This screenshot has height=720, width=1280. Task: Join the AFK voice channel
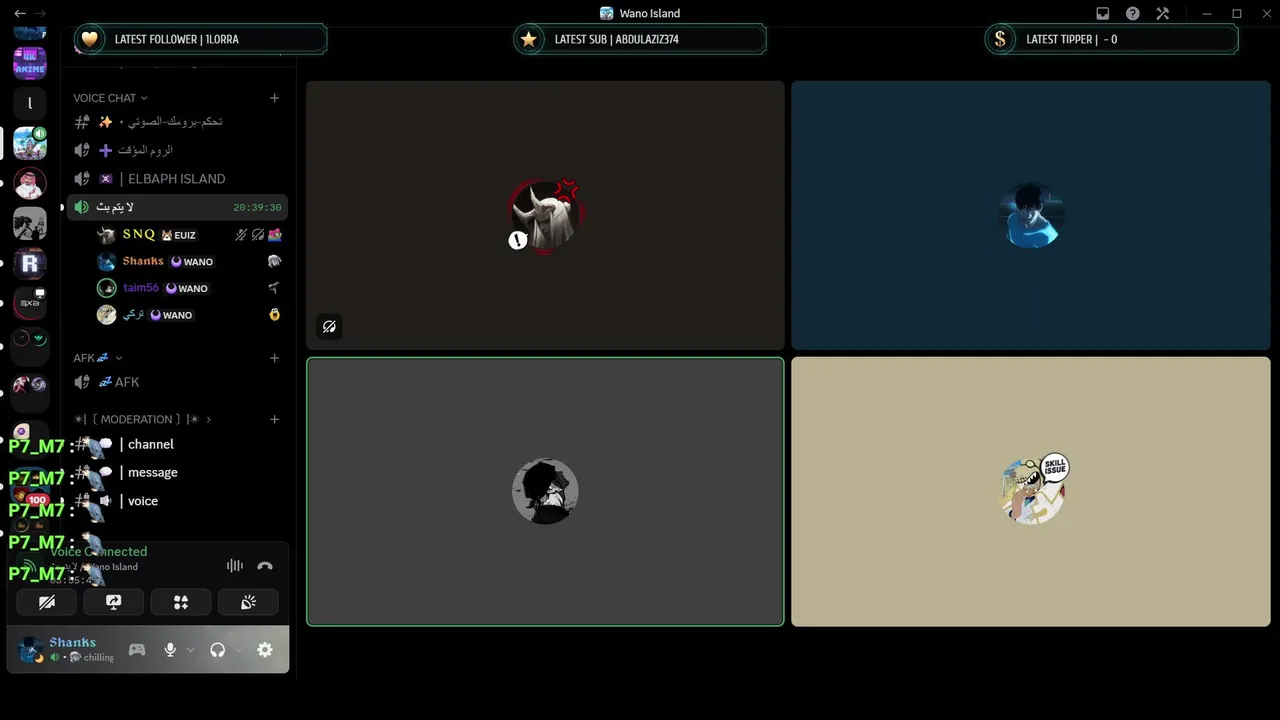point(177,382)
